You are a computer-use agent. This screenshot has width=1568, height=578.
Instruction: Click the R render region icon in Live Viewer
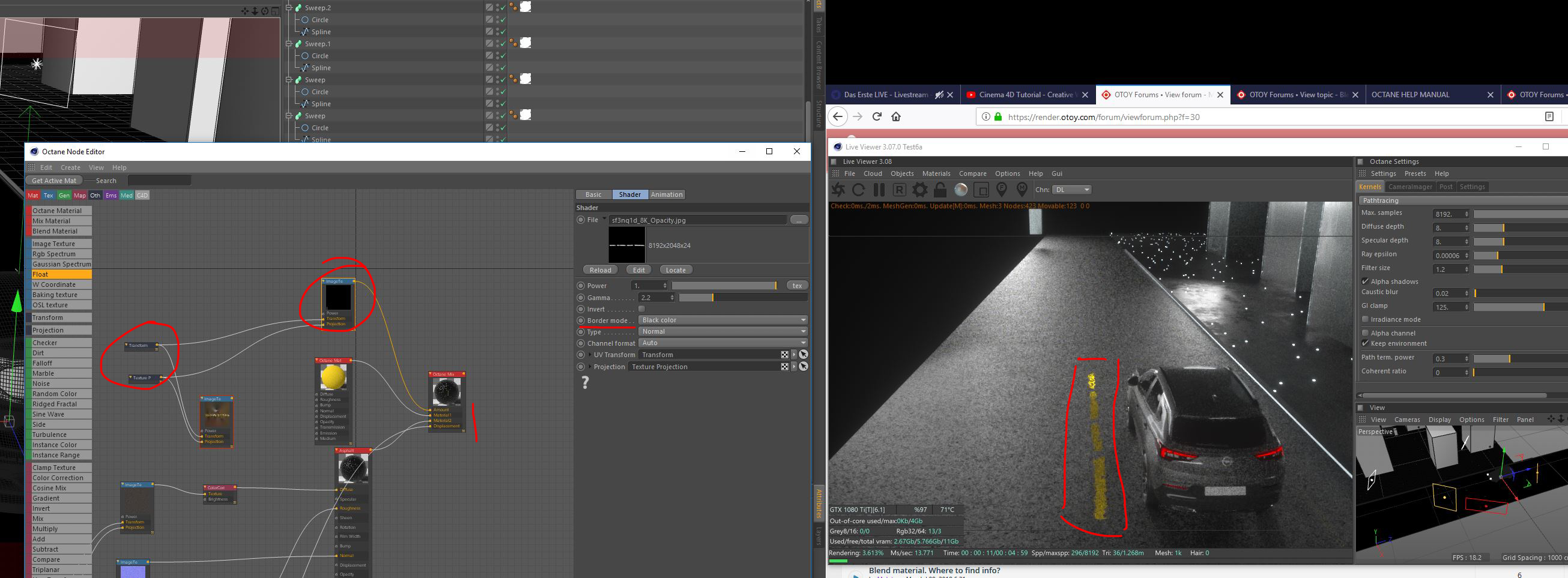(899, 190)
